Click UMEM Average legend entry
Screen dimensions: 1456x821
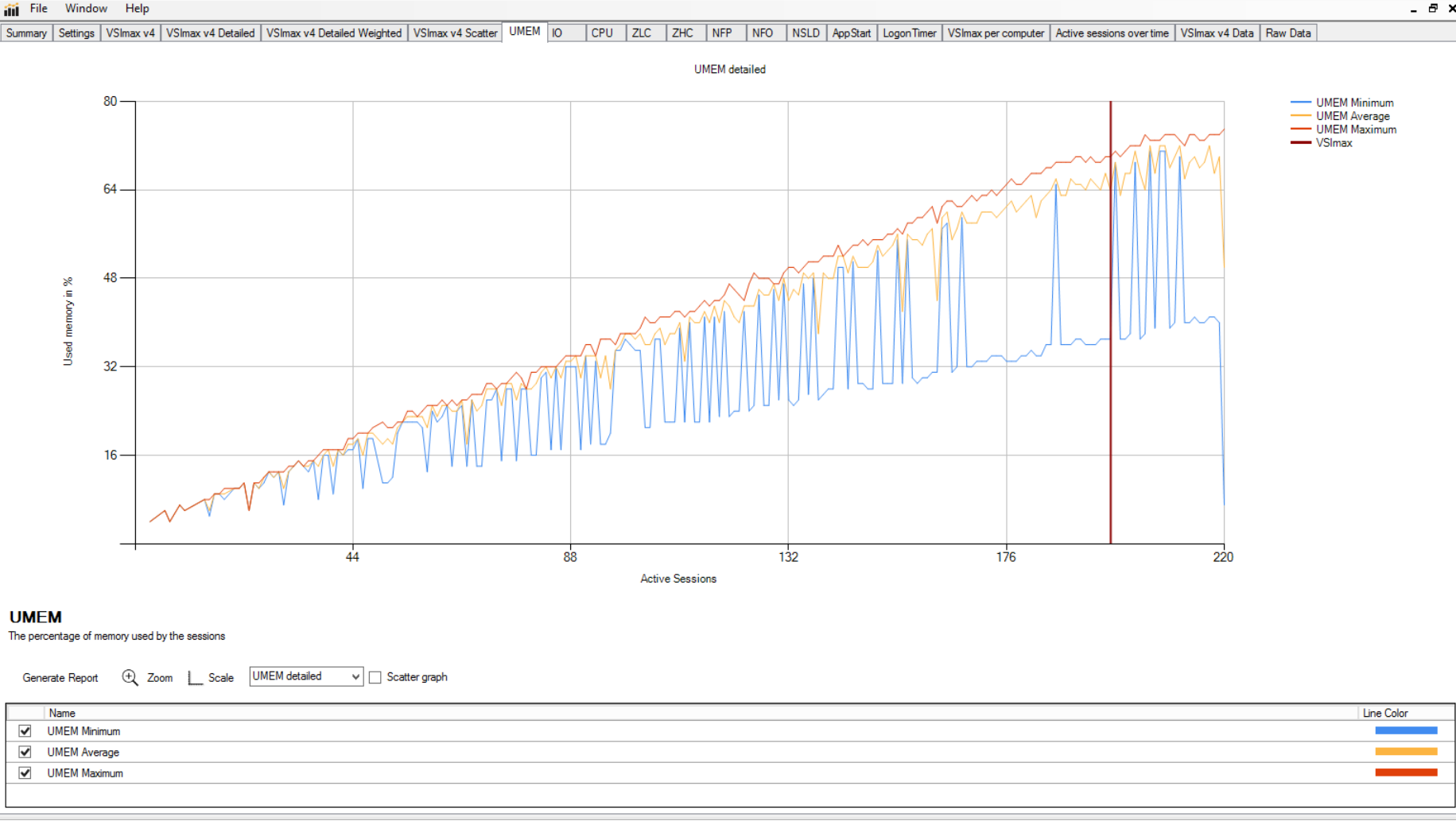point(1340,116)
